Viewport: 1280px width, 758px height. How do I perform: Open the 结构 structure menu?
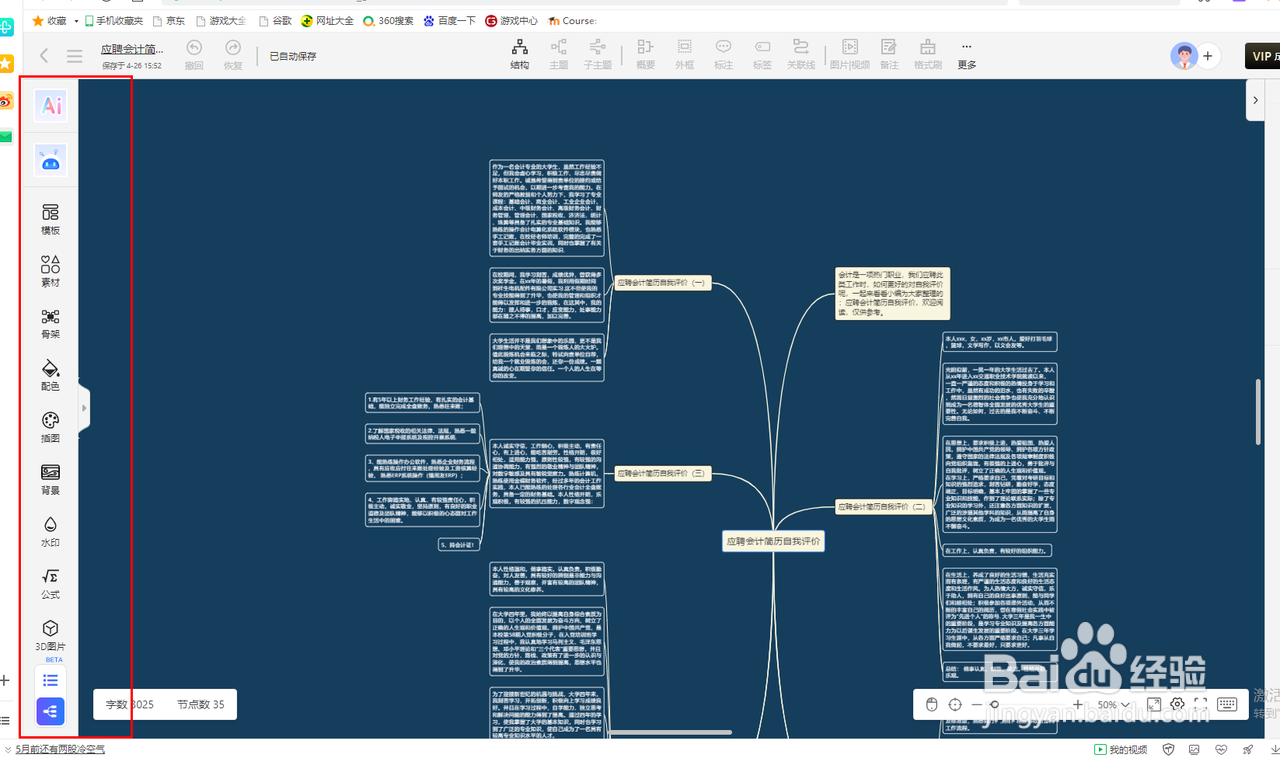(520, 55)
